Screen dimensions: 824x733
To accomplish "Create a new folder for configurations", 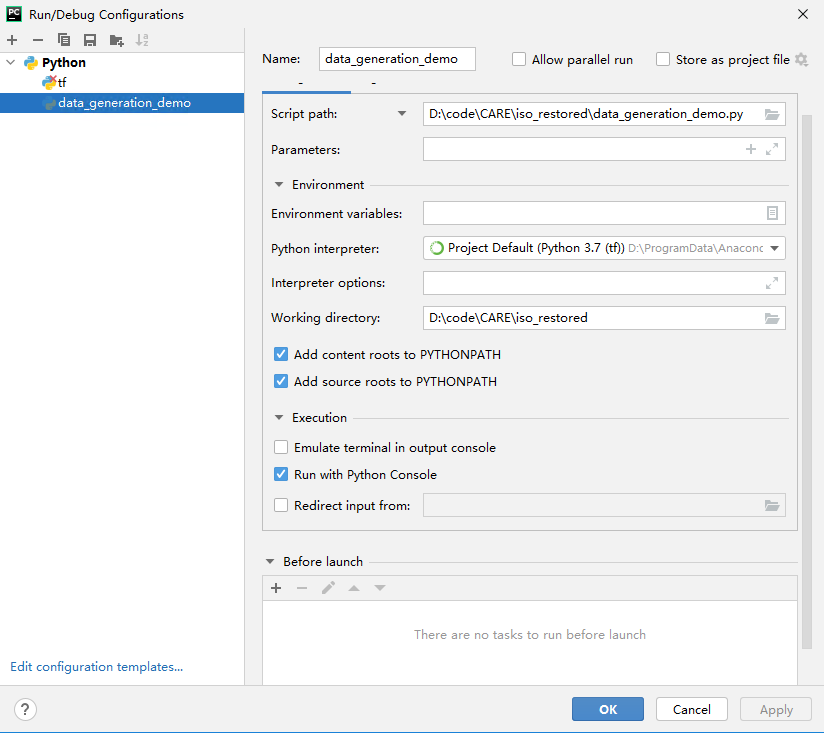I will (116, 40).
